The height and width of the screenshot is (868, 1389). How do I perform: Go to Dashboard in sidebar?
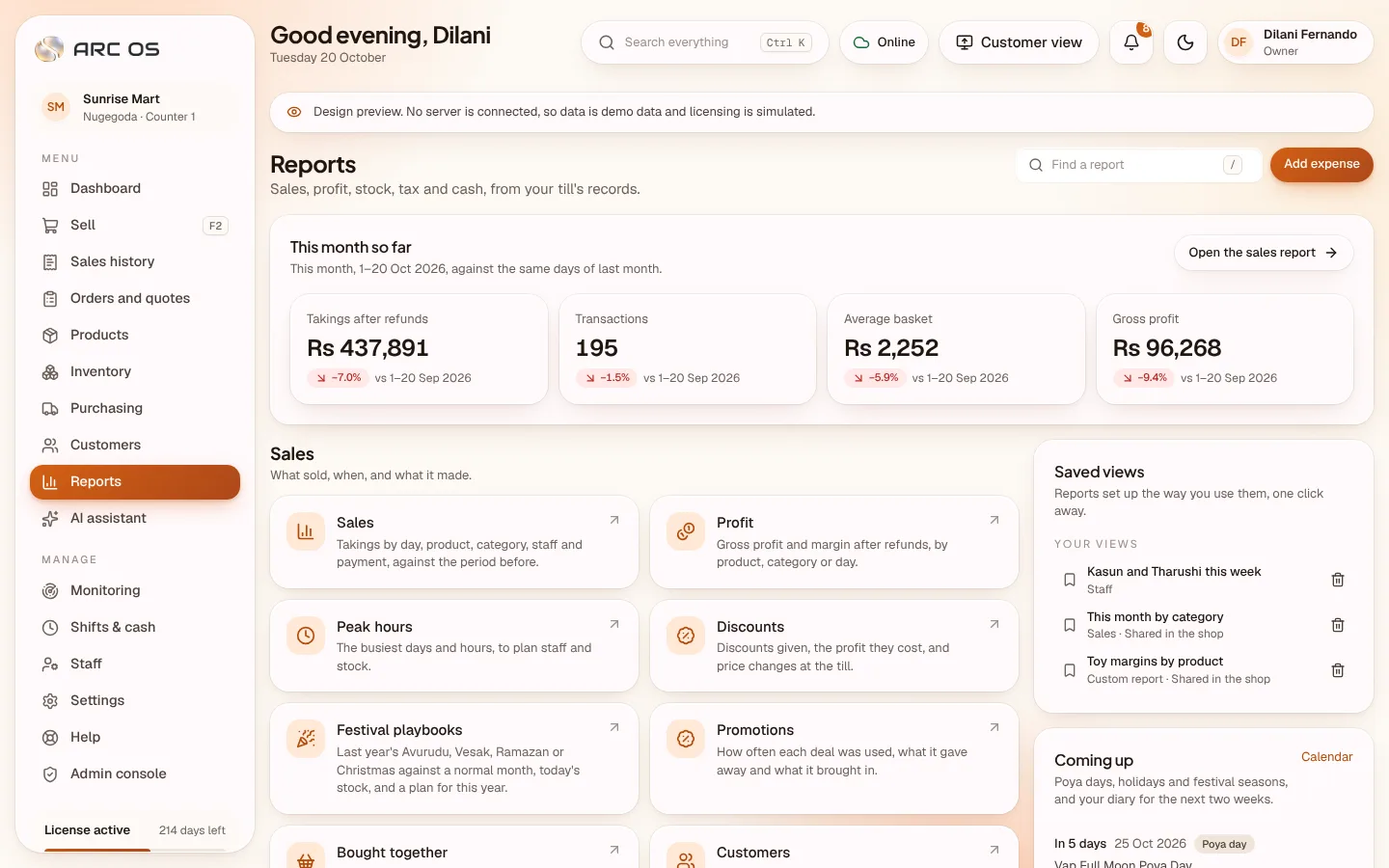pos(135,189)
